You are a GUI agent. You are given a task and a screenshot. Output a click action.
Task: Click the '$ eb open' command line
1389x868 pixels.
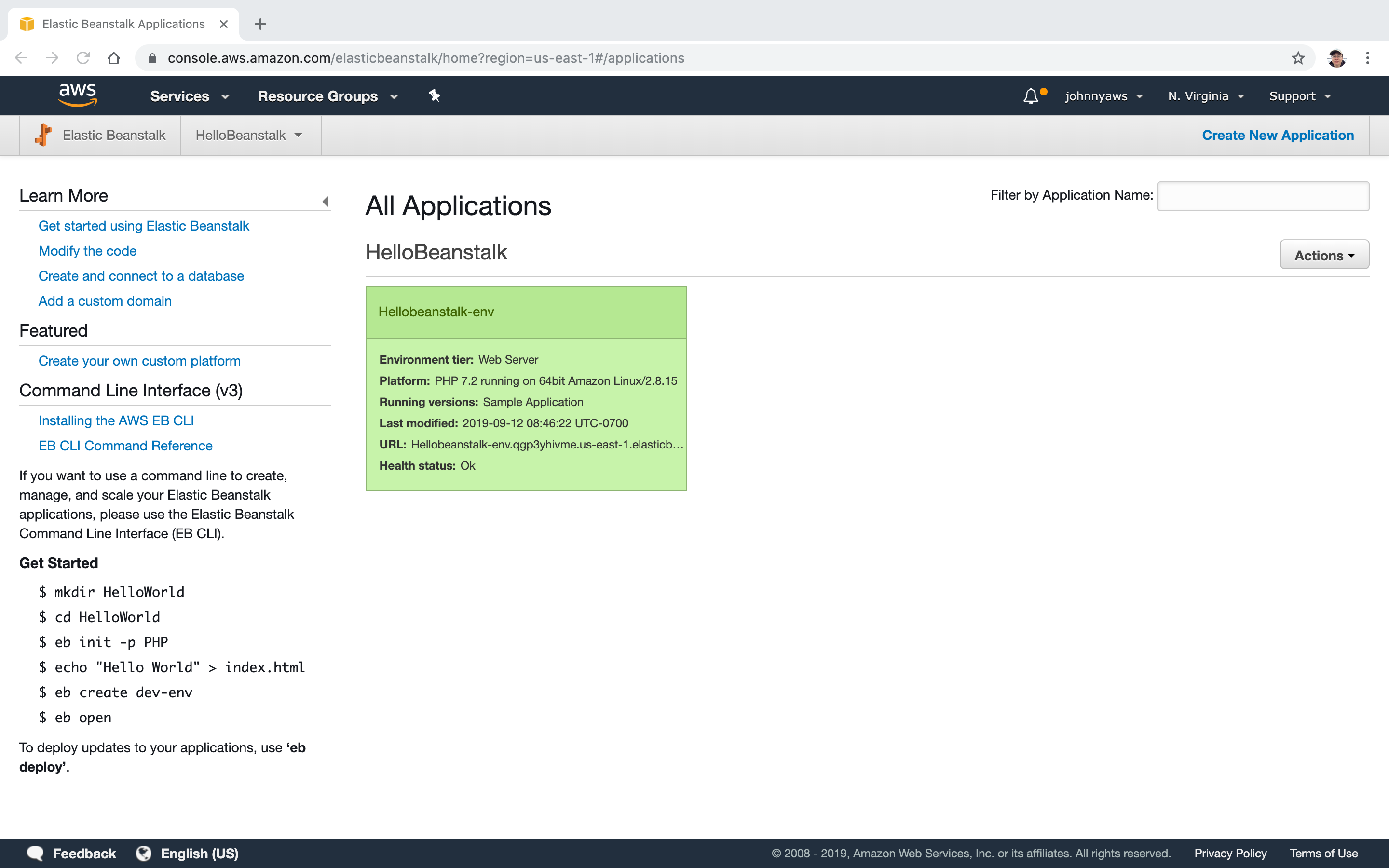pyautogui.click(x=75, y=718)
